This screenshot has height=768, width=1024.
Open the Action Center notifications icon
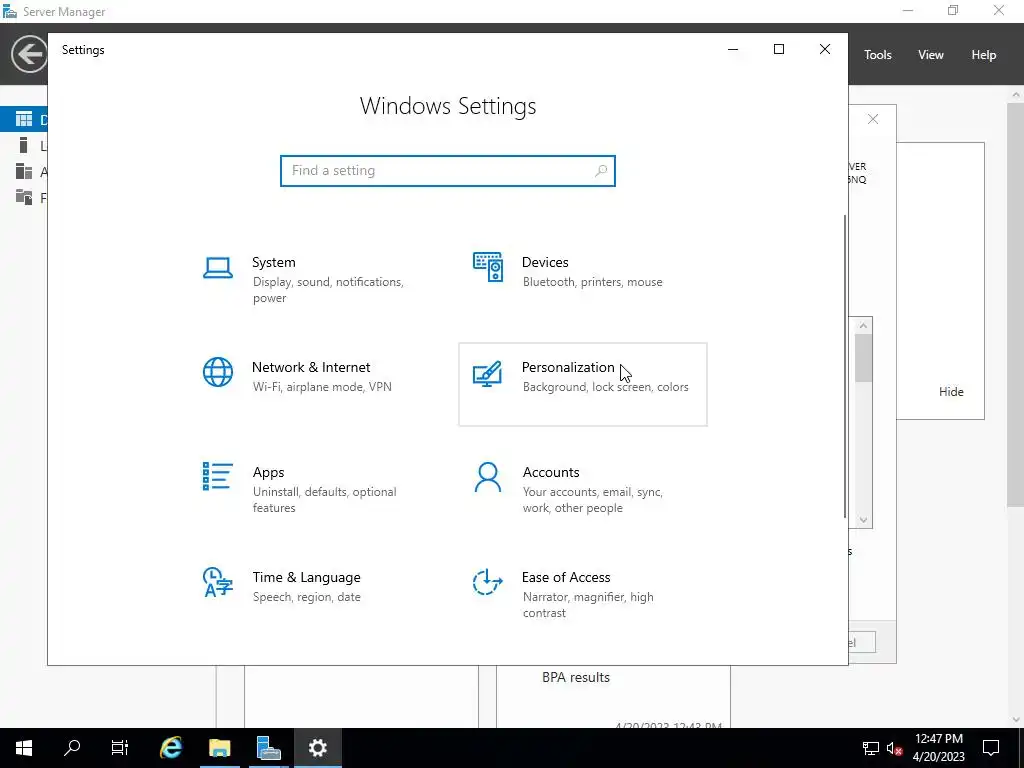(991, 748)
